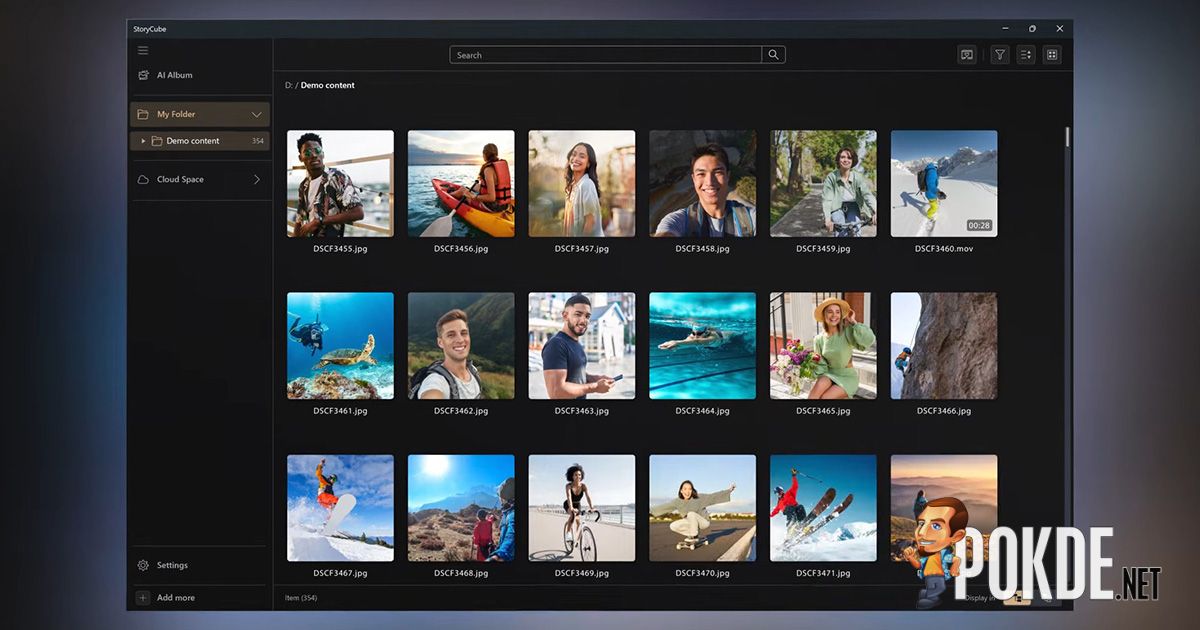Minimize the StoryCube window

(1005, 29)
